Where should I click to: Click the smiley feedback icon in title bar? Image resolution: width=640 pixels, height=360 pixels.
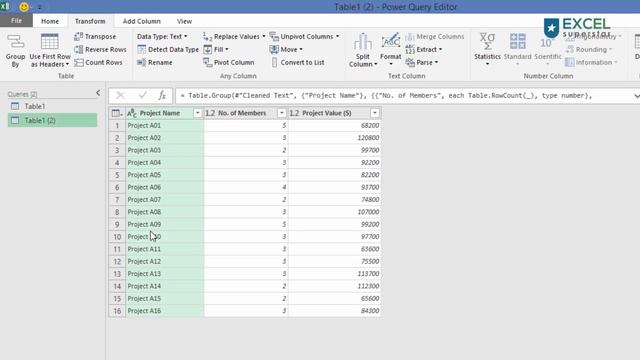pyautogui.click(x=24, y=7)
